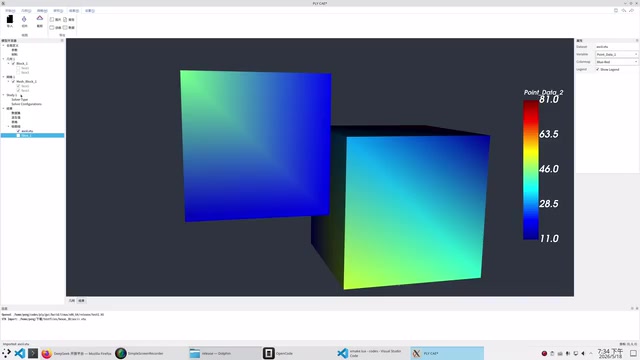Open the fifth ribbon tab

(74, 11)
